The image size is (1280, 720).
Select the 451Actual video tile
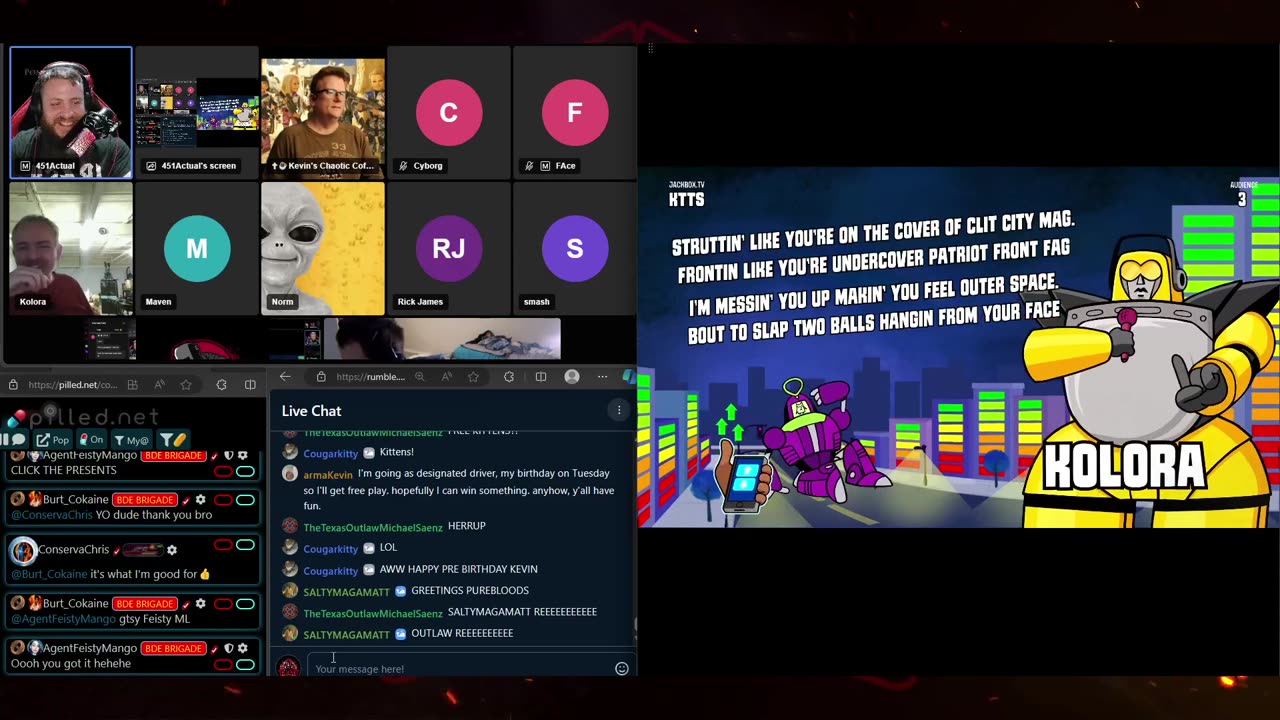70,112
